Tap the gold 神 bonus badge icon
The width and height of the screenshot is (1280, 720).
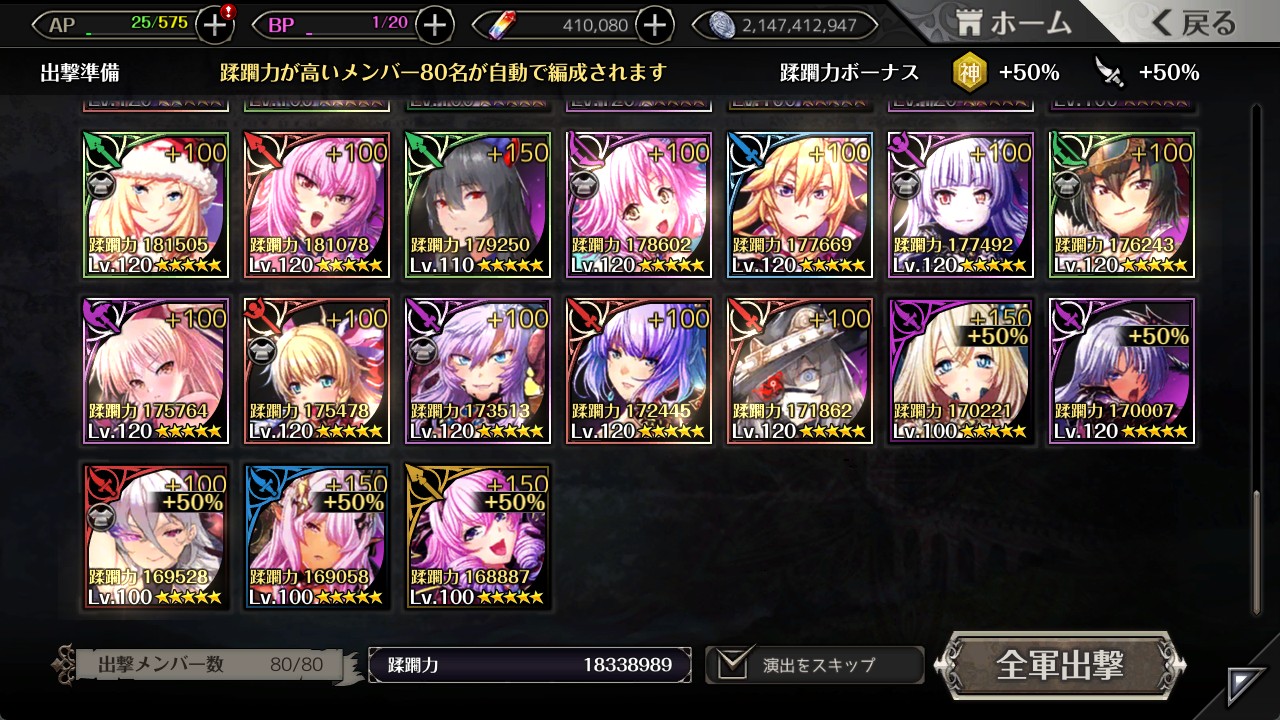tap(967, 72)
